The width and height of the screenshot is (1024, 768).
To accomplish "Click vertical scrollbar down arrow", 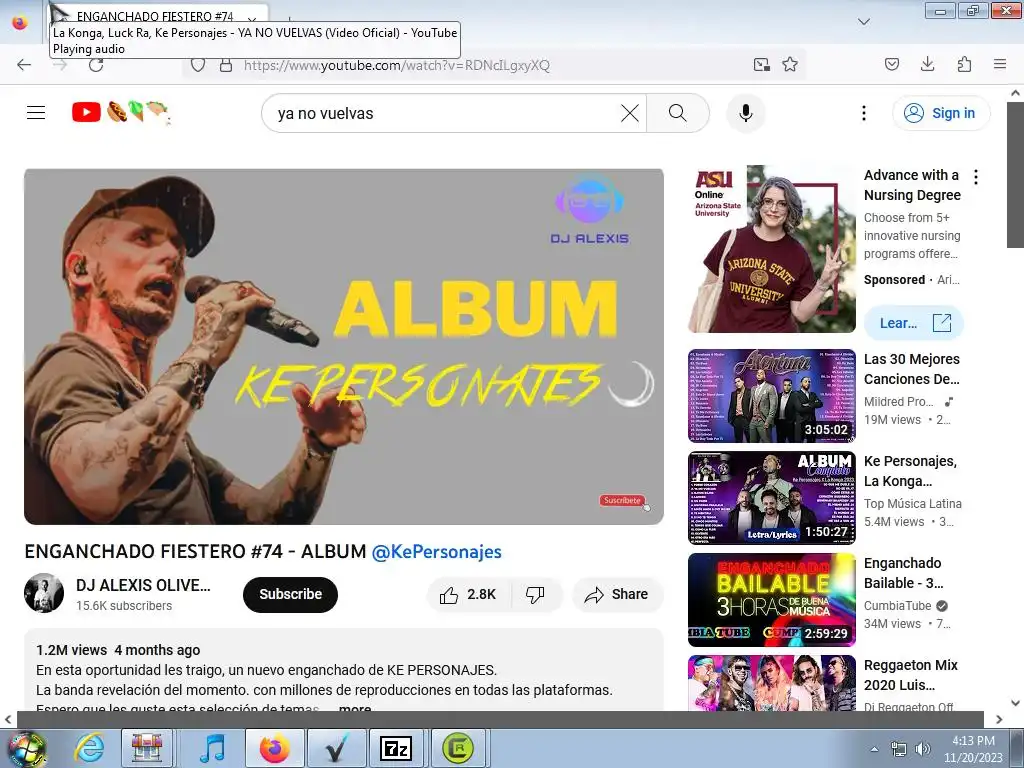I will 1016,703.
